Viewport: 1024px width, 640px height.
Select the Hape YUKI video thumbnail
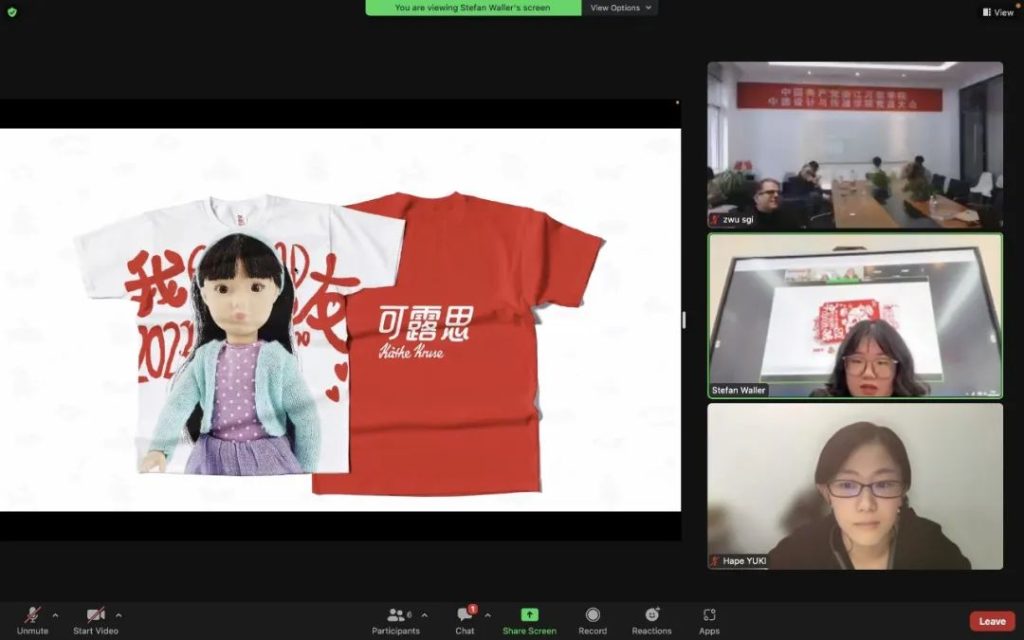point(855,487)
